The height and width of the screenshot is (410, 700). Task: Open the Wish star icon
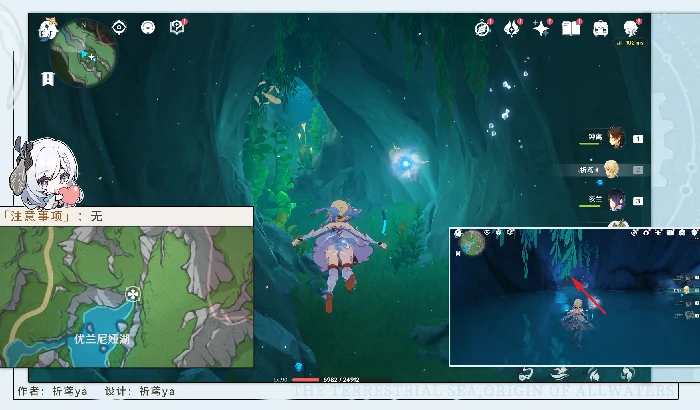click(x=542, y=28)
